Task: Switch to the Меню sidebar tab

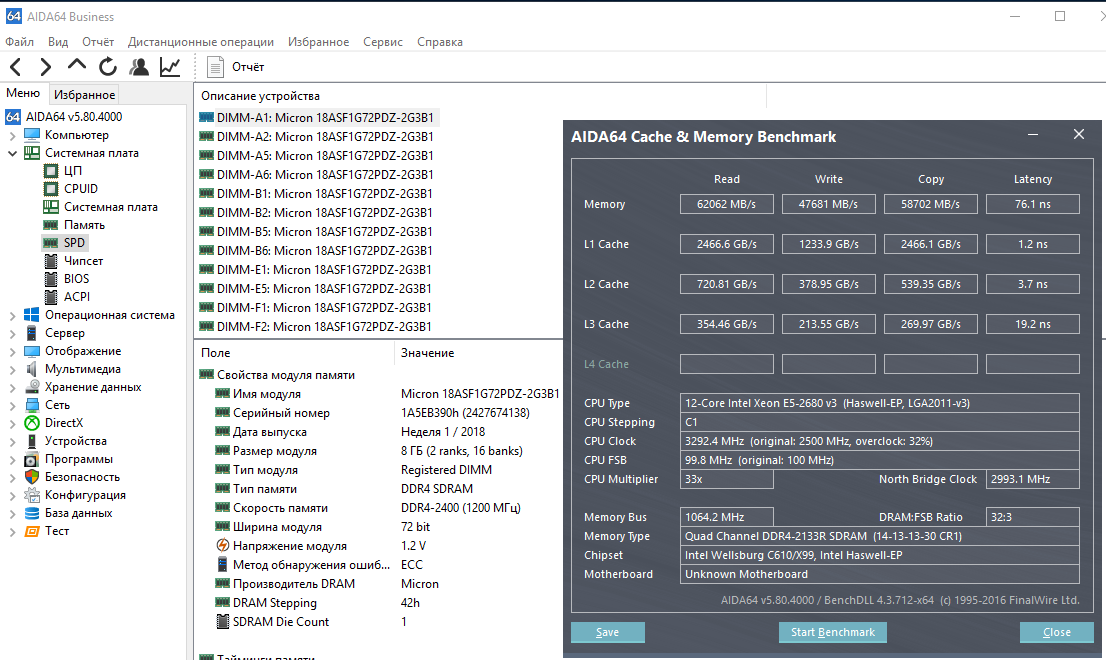Action: pyautogui.click(x=23, y=93)
